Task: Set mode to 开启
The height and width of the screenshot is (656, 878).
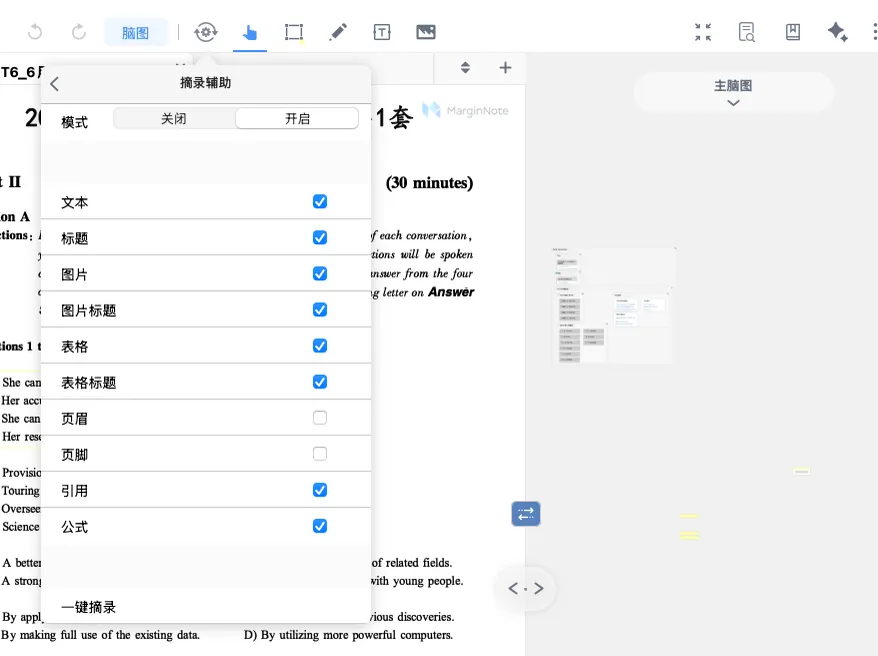Action: coord(297,119)
